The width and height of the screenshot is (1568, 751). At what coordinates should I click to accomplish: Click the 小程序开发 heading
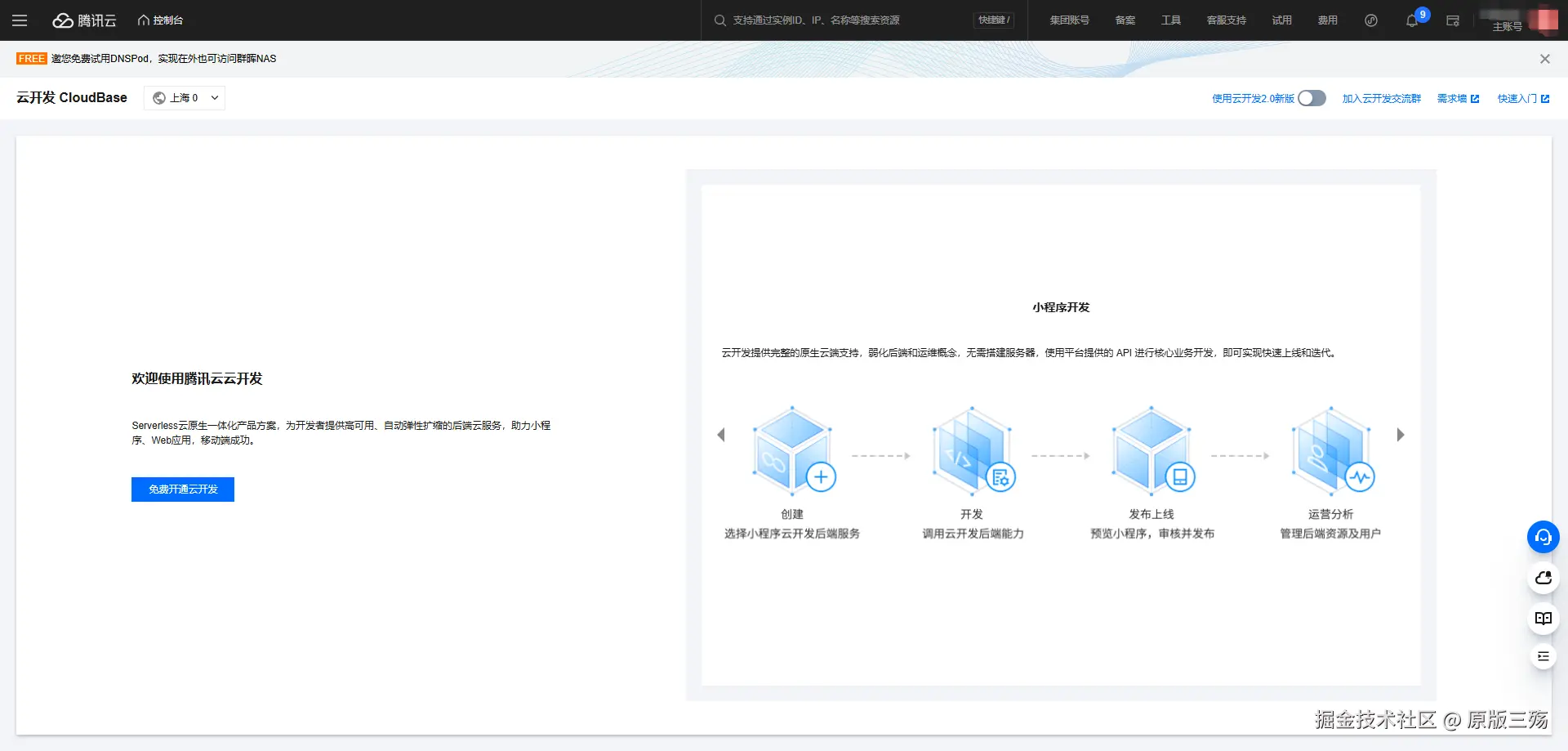click(1061, 307)
